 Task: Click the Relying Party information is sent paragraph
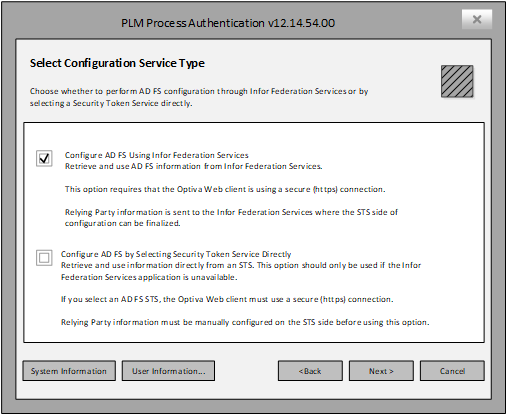[231, 217]
